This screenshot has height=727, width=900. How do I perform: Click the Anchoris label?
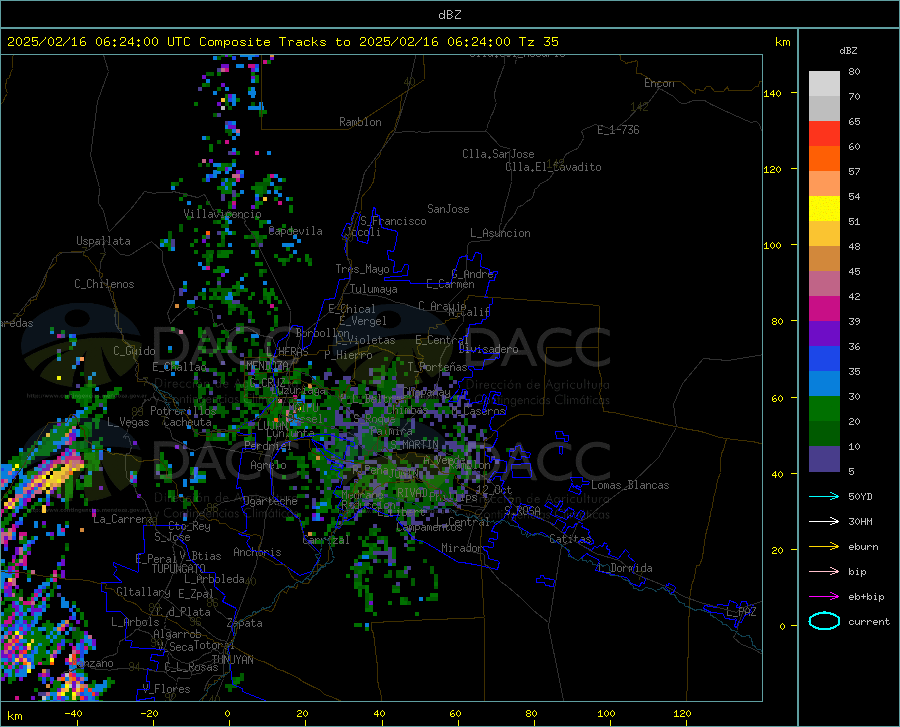pos(257,552)
